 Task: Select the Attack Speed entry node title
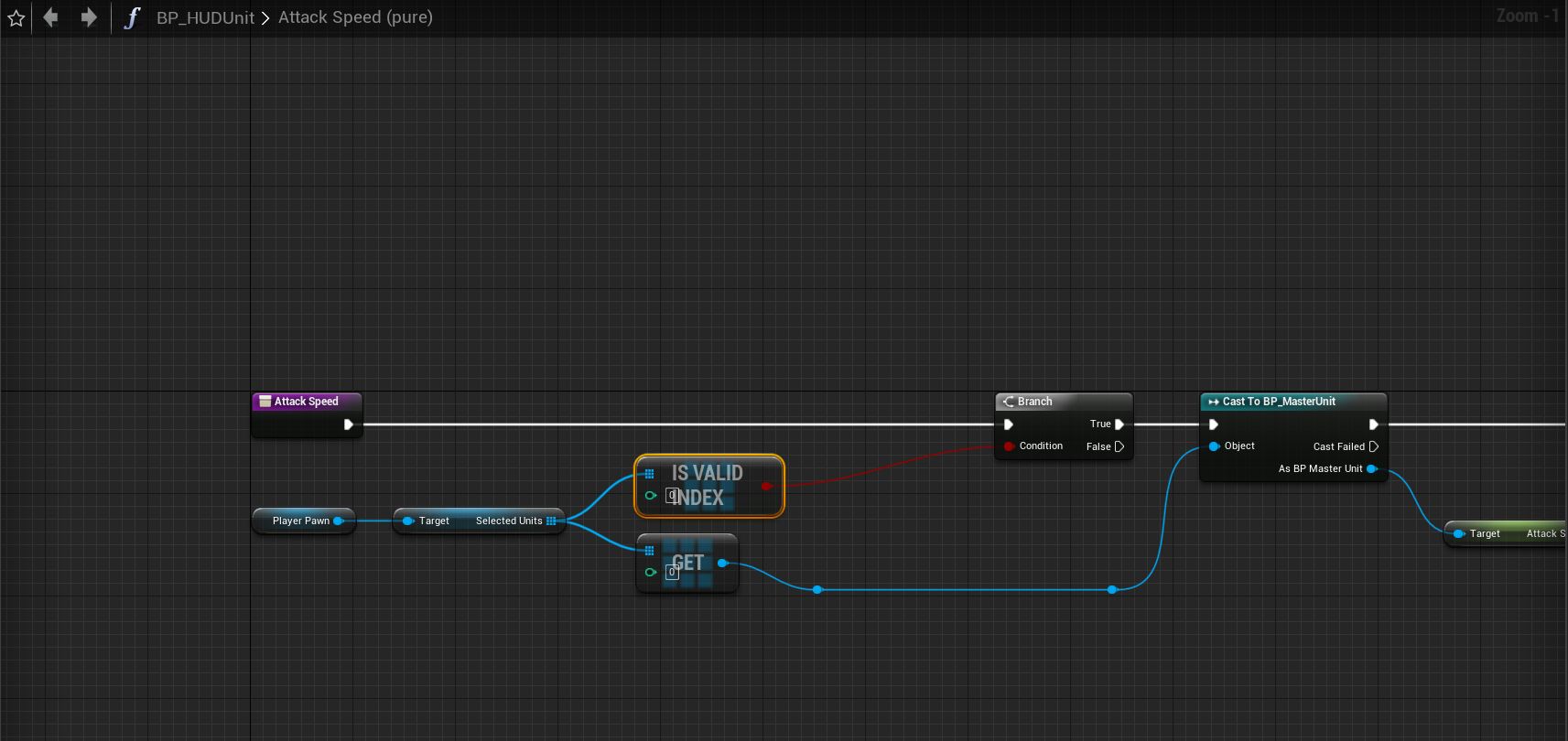click(307, 402)
